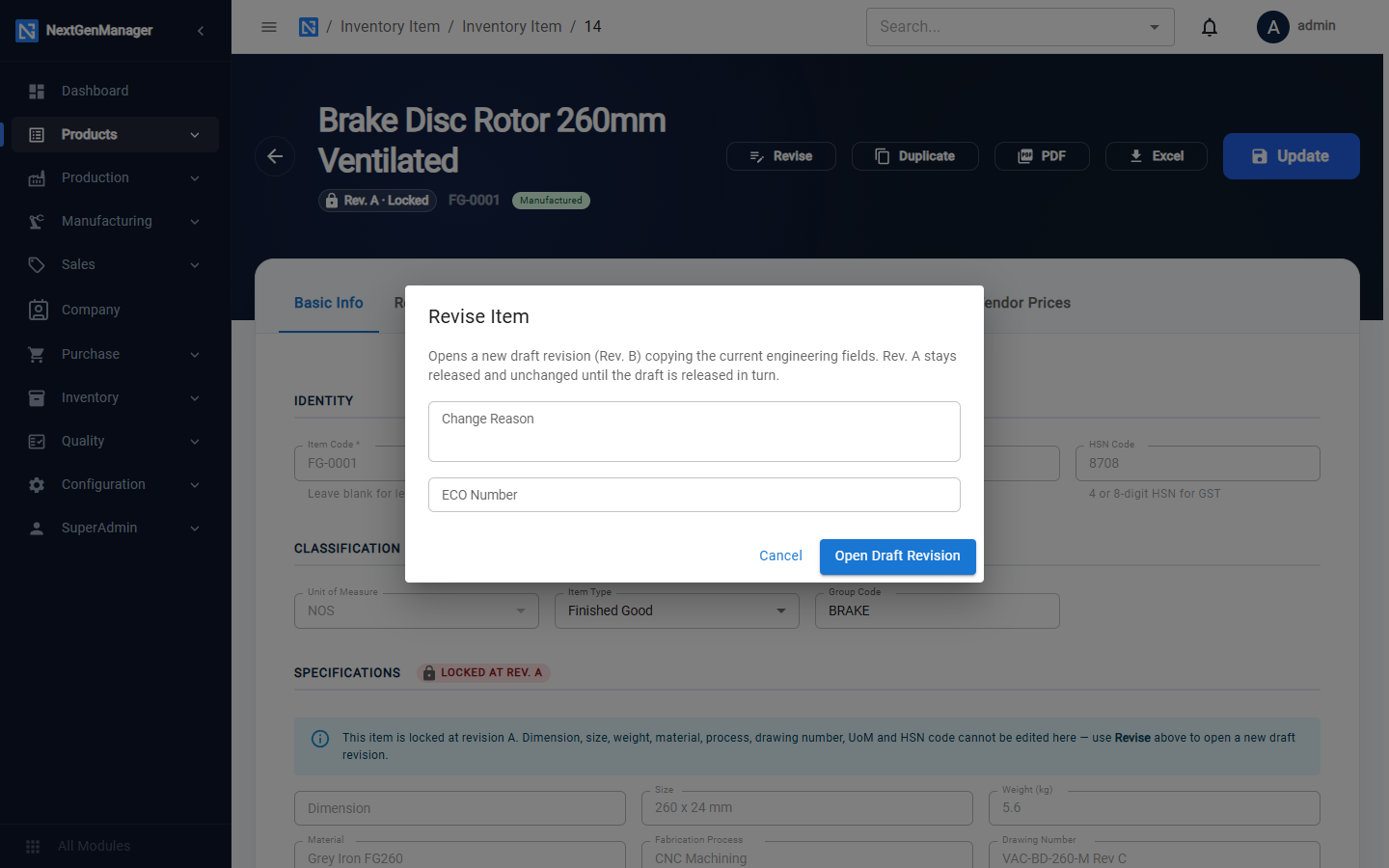Click the Revise button
Viewport: 1389px width, 868px height.
781,156
